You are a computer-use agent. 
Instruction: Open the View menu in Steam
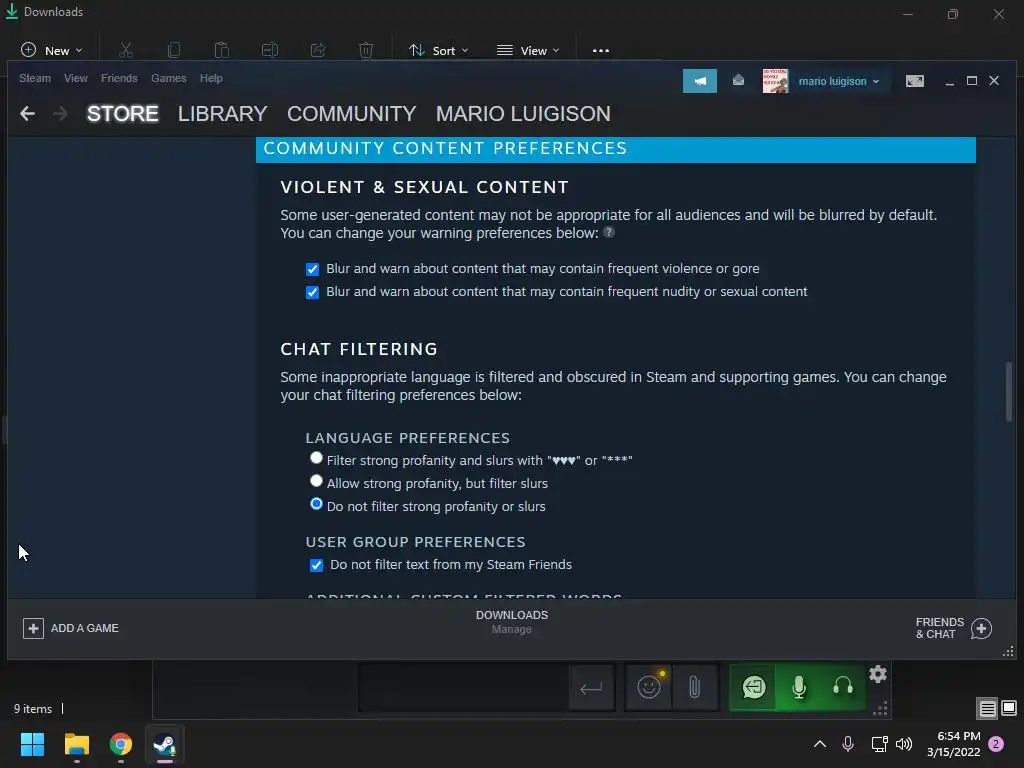76,78
